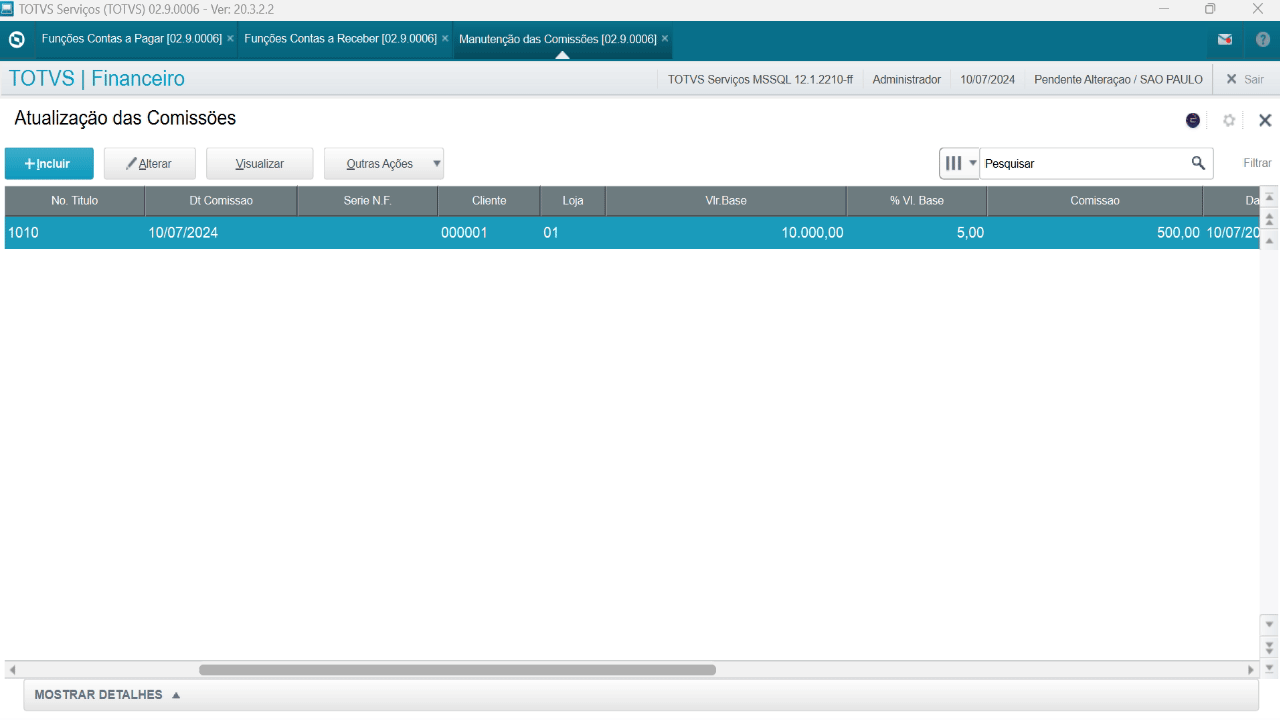Select the 1010 title number cell
The image size is (1280, 720).
(75, 233)
